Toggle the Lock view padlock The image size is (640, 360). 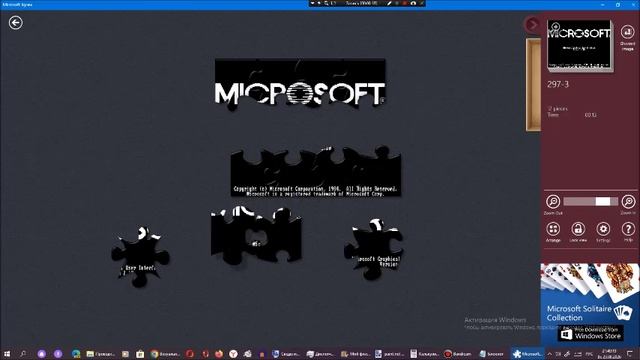(x=578, y=229)
